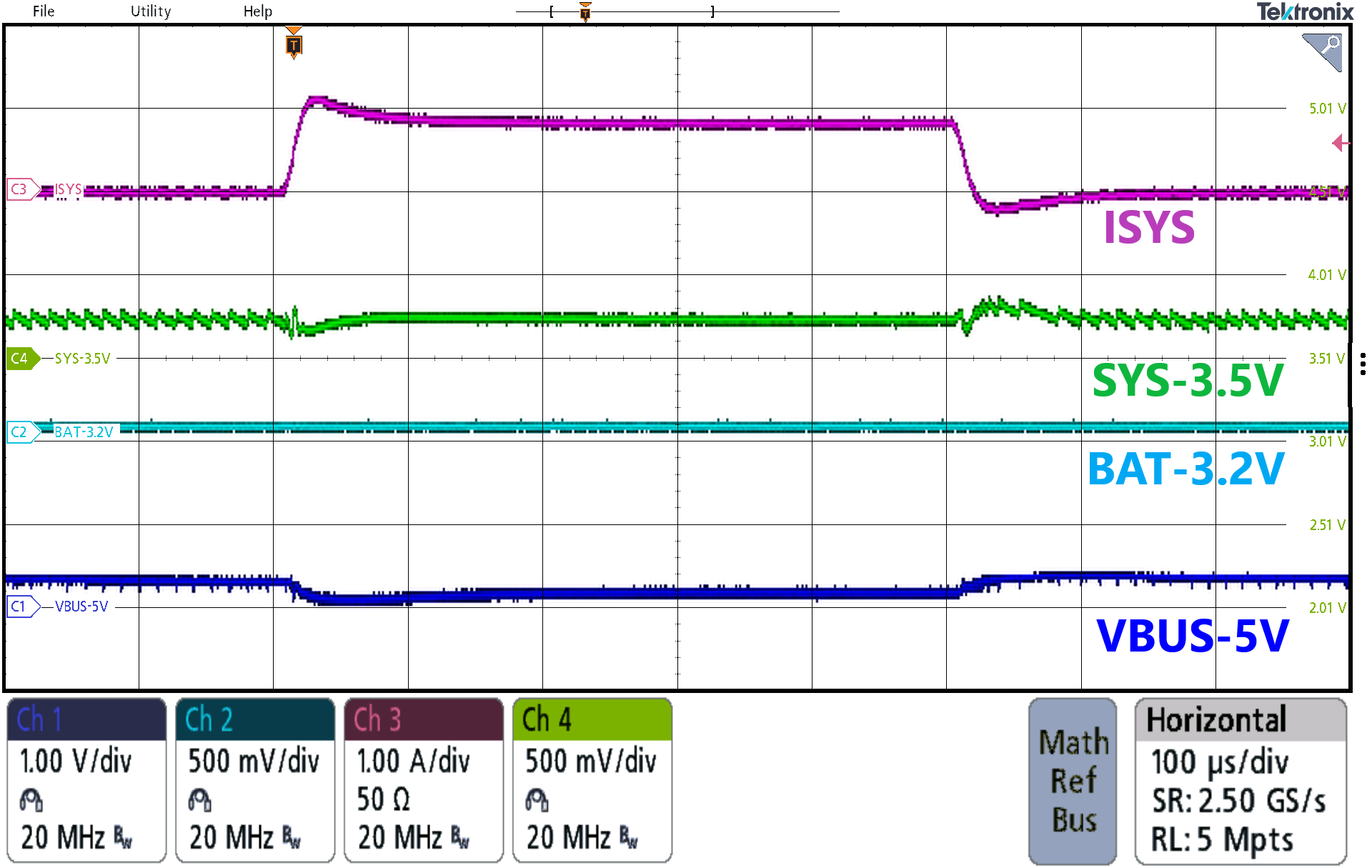Click the pink trigger level arrow on right edge

tap(1342, 143)
